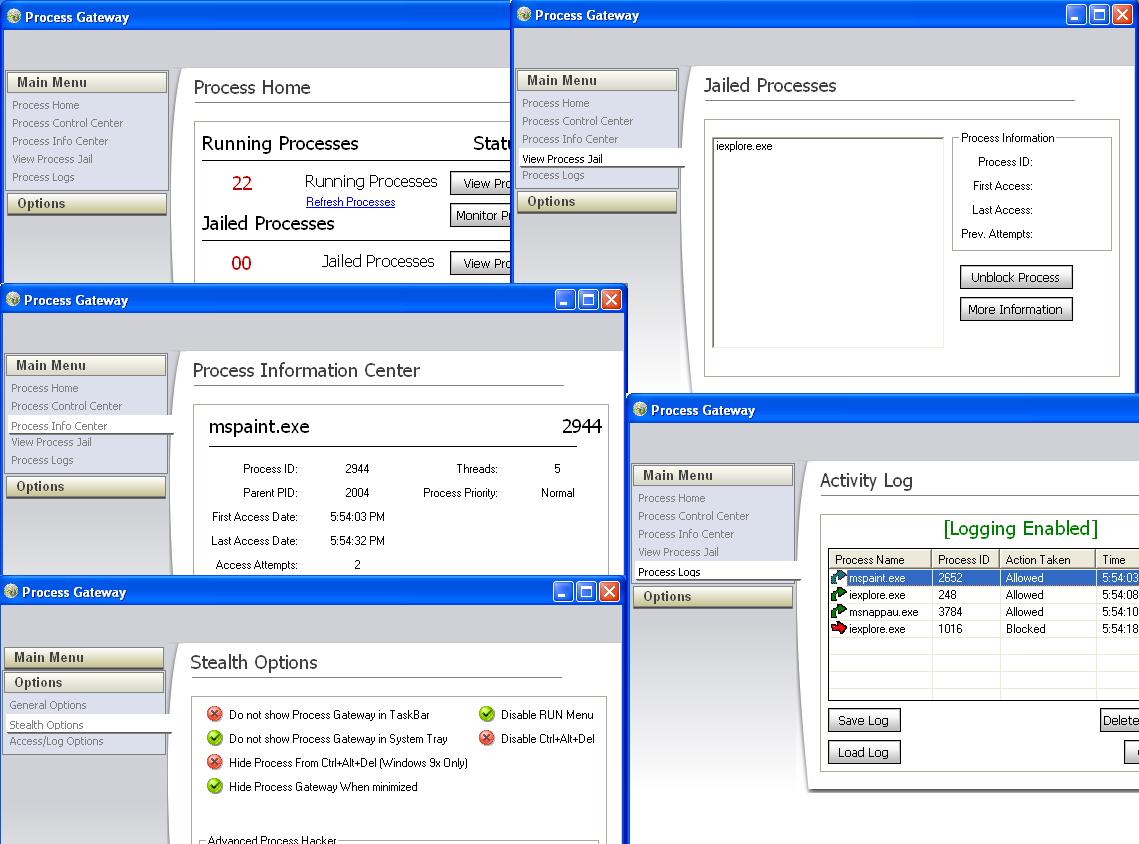Toggle Do not show Process Gateway in TaskBar
This screenshot has width=1139, height=844.
[x=215, y=715]
